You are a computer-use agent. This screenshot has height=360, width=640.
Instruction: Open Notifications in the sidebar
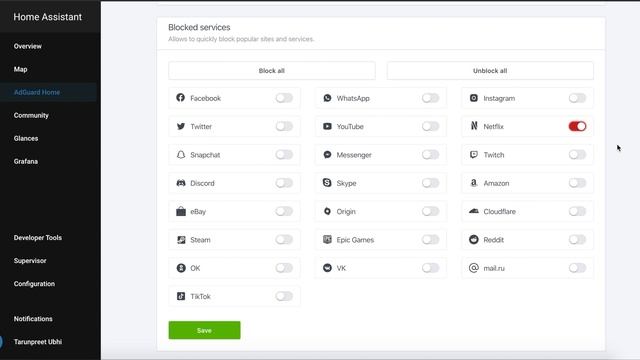tap(33, 319)
